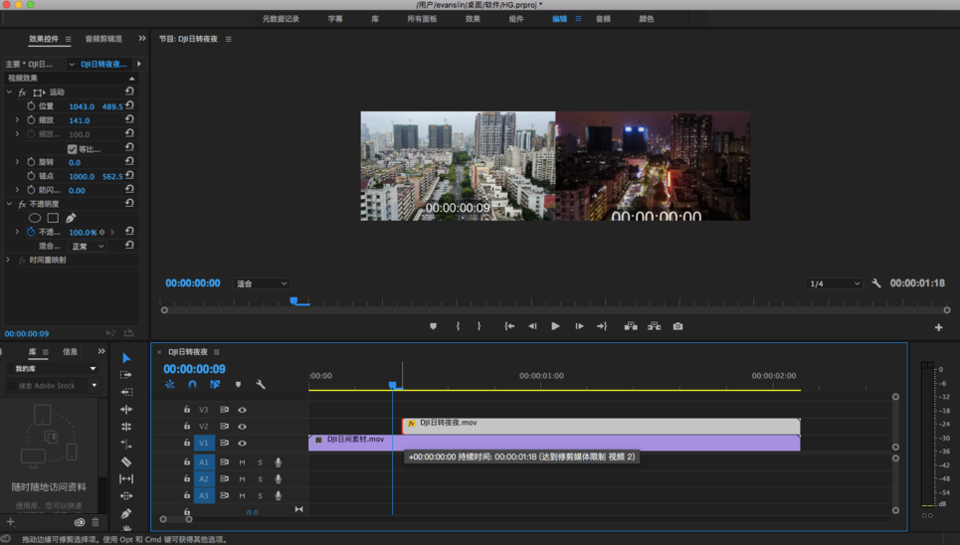
Task: Select the DJI日转夜夜.mov clip on V2
Action: click(x=600, y=426)
